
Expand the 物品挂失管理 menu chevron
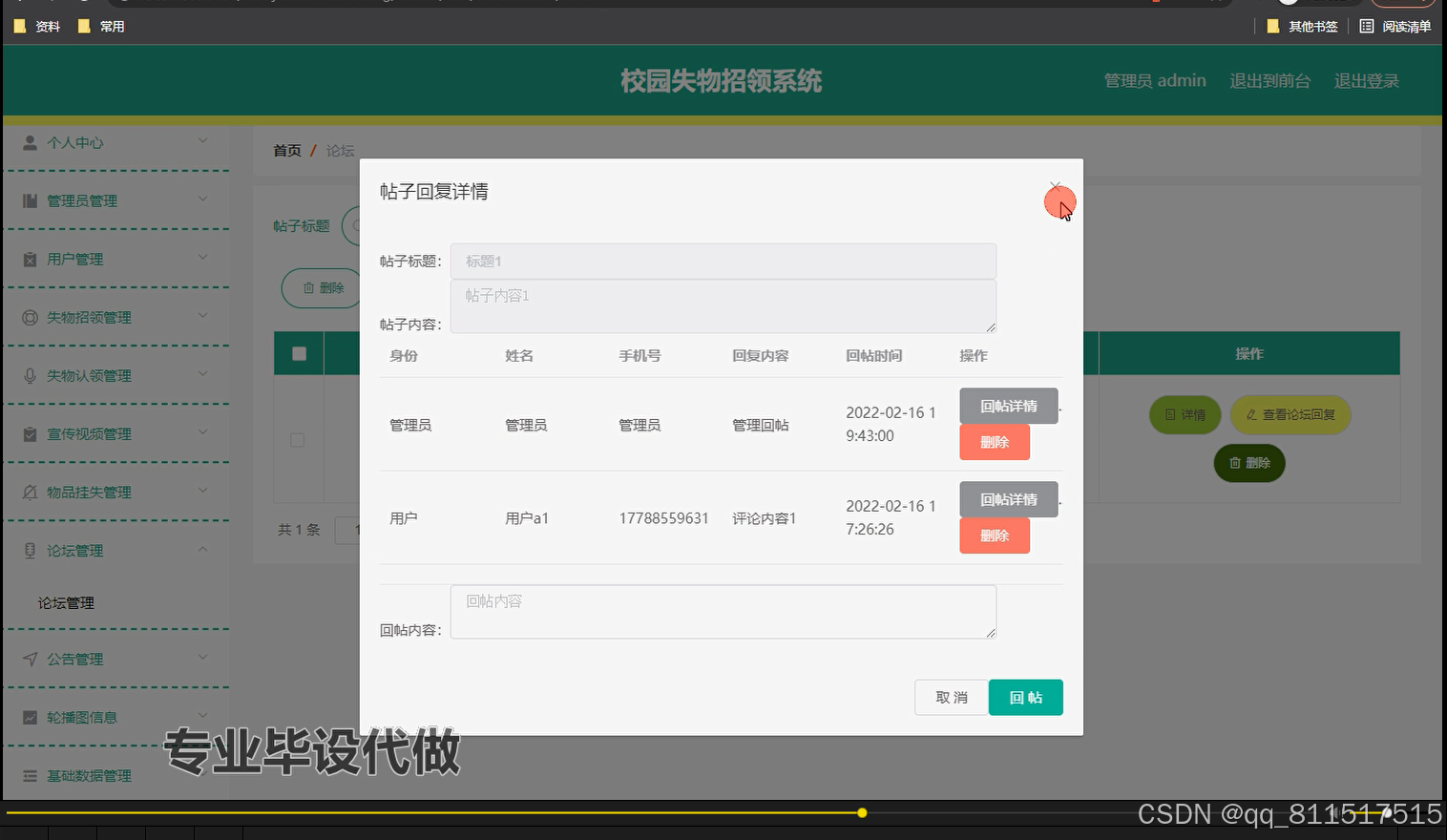(x=202, y=491)
